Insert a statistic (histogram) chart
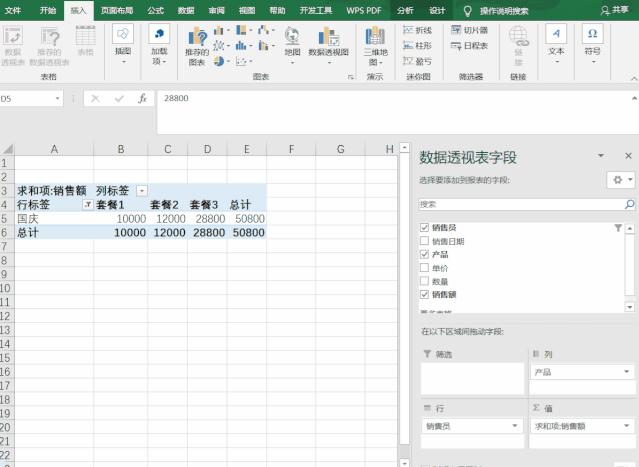The height and width of the screenshot is (467, 639). coord(244,46)
